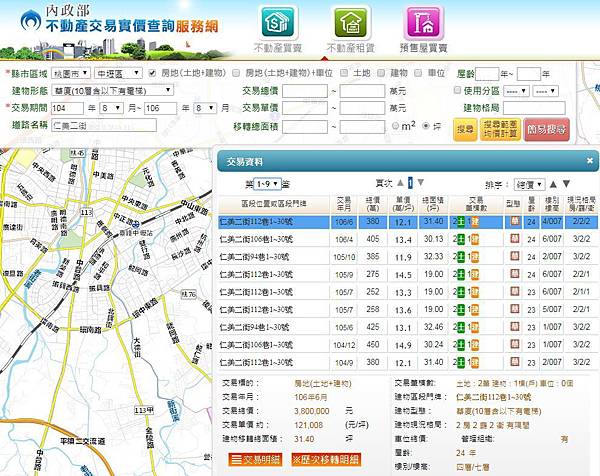Click the 內政部 site logo

pos(31,20)
